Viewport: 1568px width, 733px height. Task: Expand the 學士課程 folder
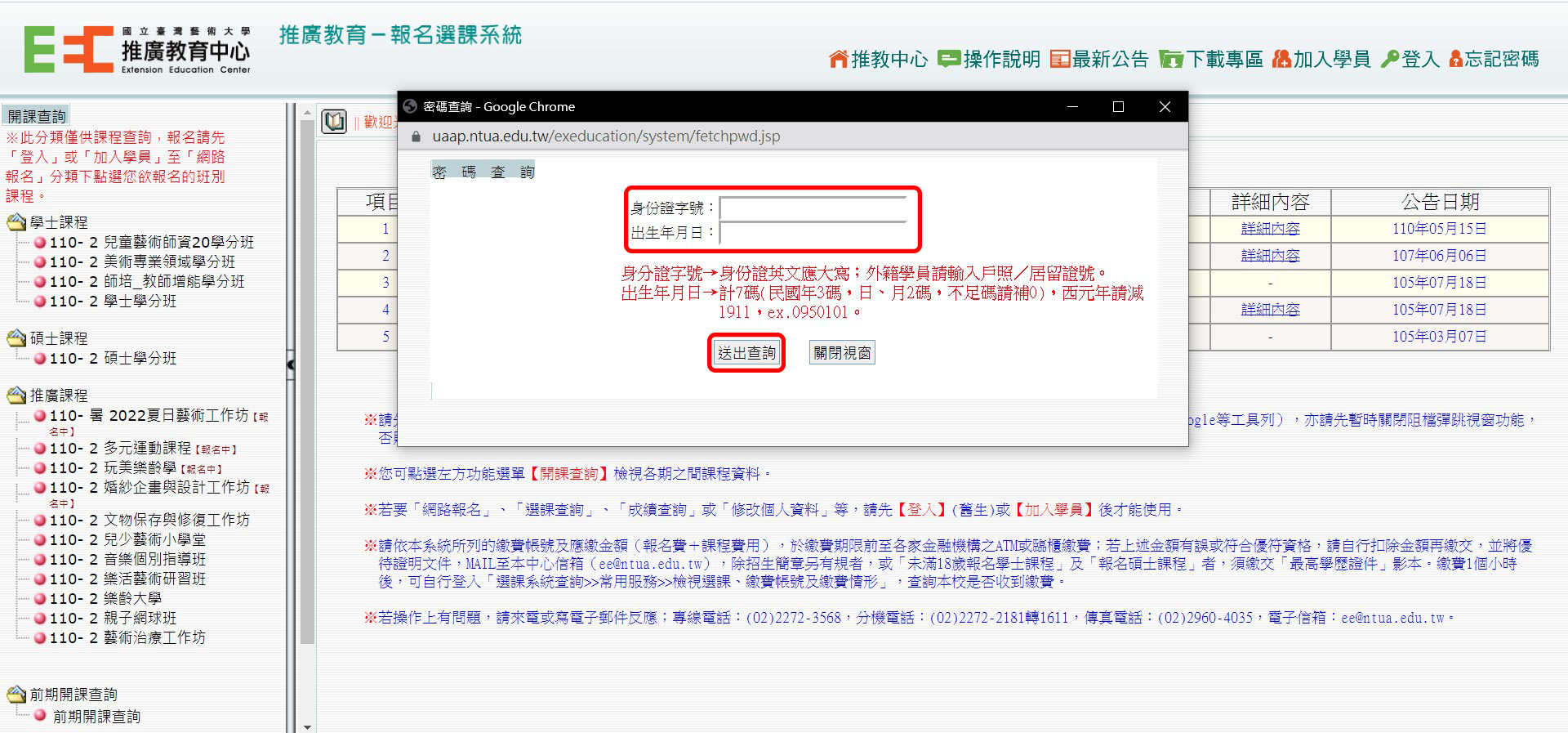[x=17, y=222]
